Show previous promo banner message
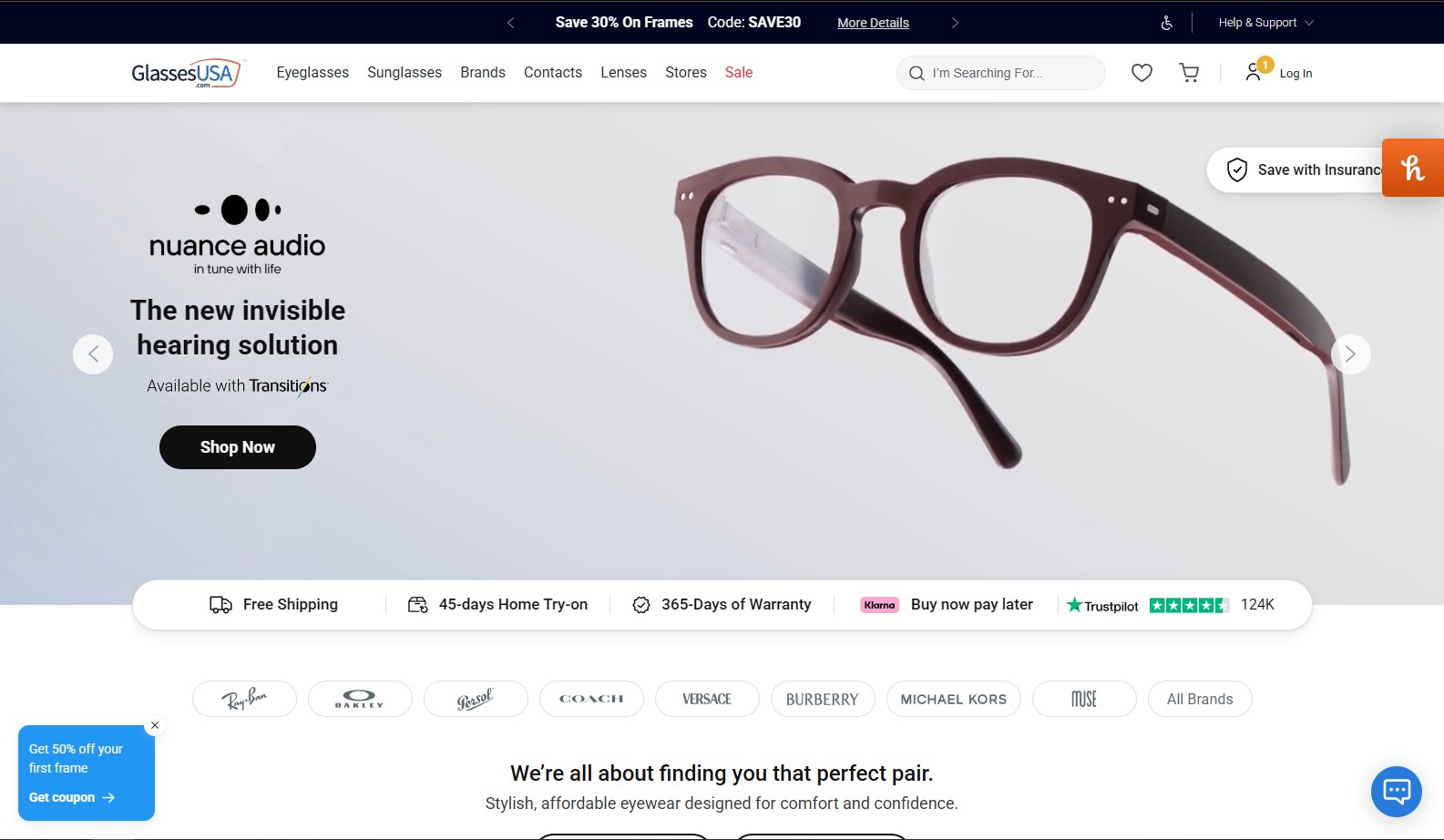The image size is (1444, 840). [510, 23]
